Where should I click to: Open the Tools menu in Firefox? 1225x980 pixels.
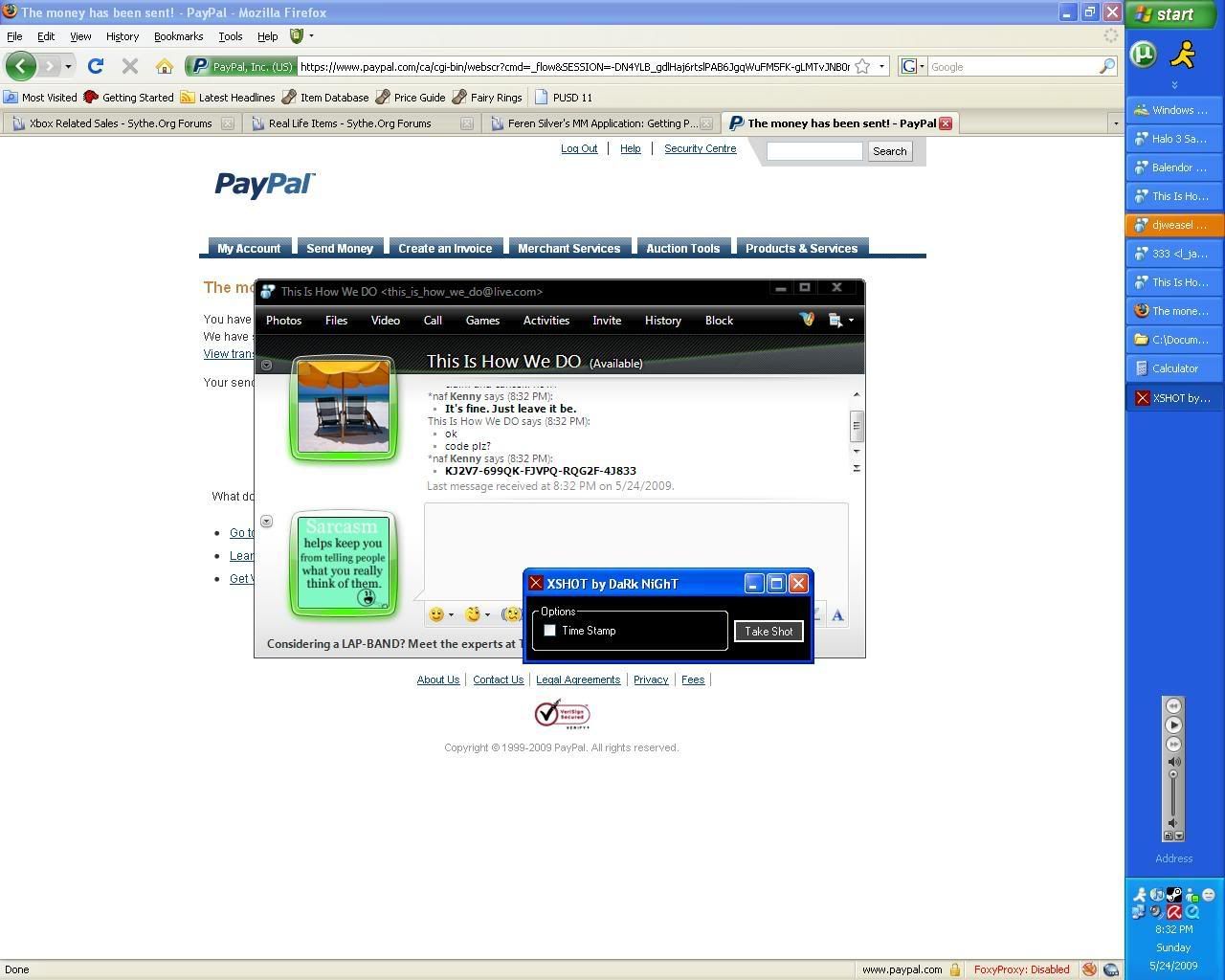[x=230, y=35]
